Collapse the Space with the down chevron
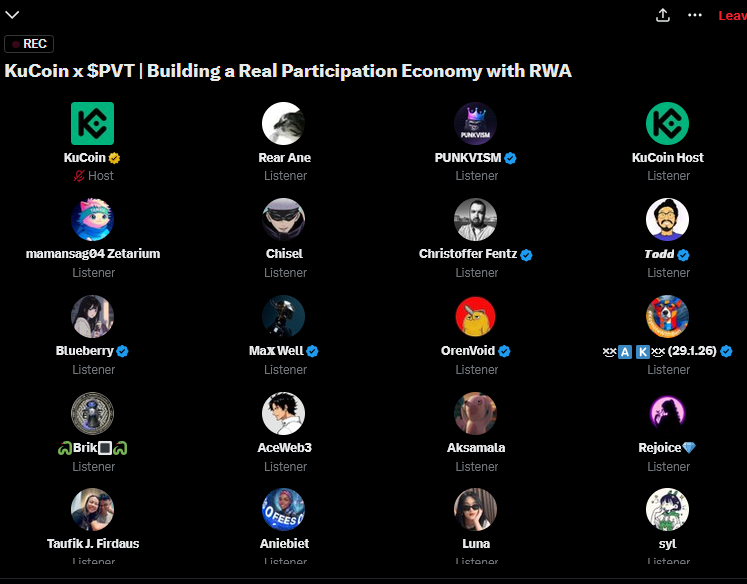Screen dimensions: 747x584 click(12, 15)
